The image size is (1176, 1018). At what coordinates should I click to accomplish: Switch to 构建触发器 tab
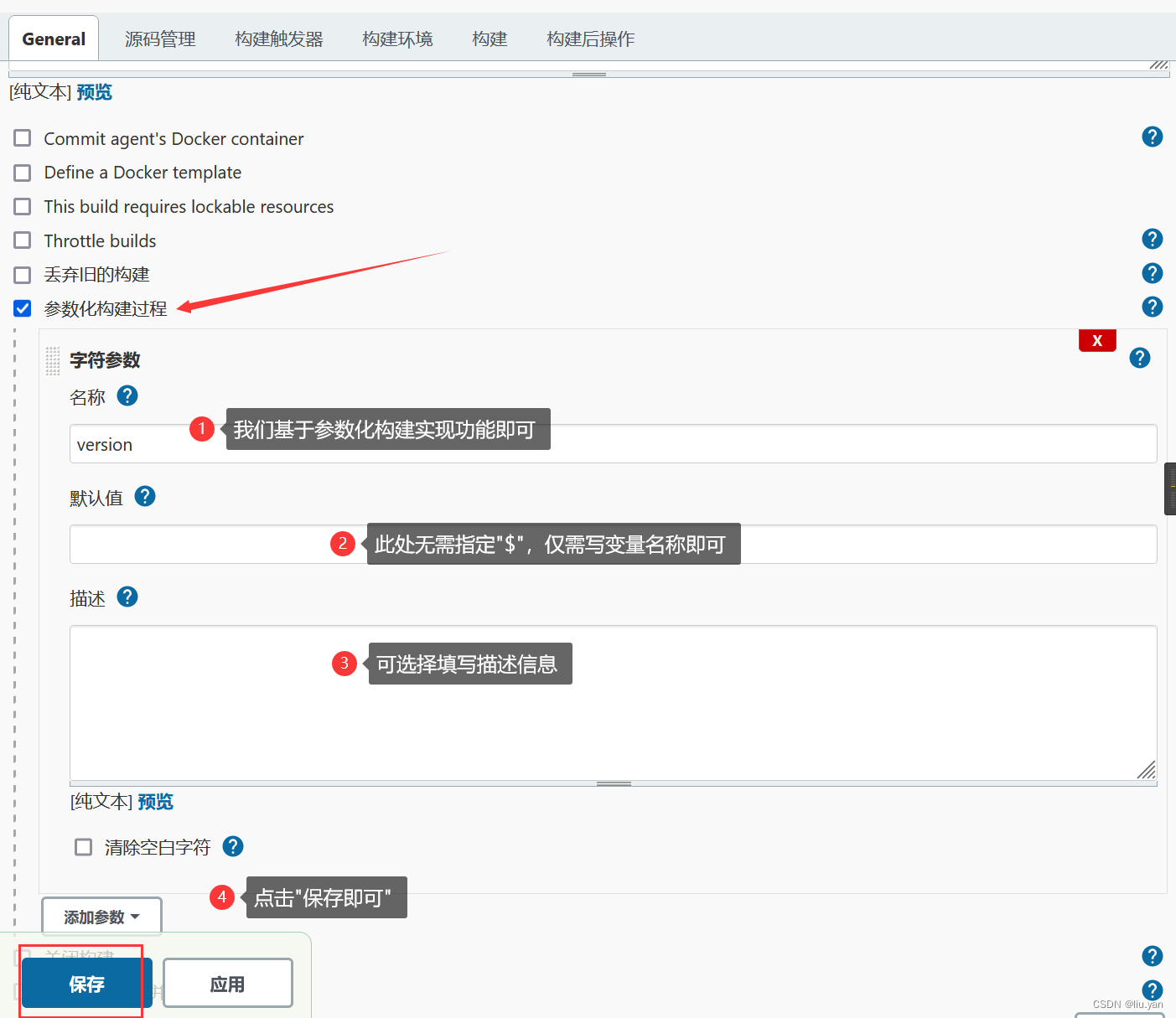(x=279, y=39)
